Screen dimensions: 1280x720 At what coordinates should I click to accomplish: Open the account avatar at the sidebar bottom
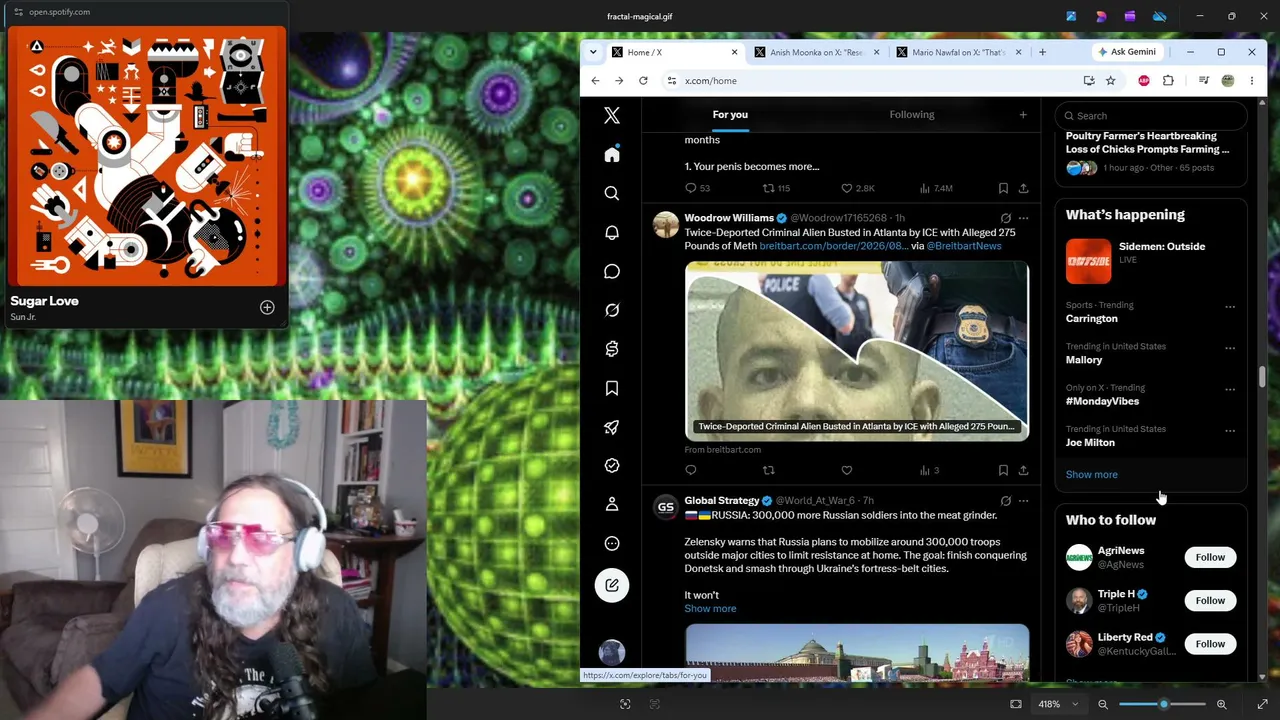[612, 652]
